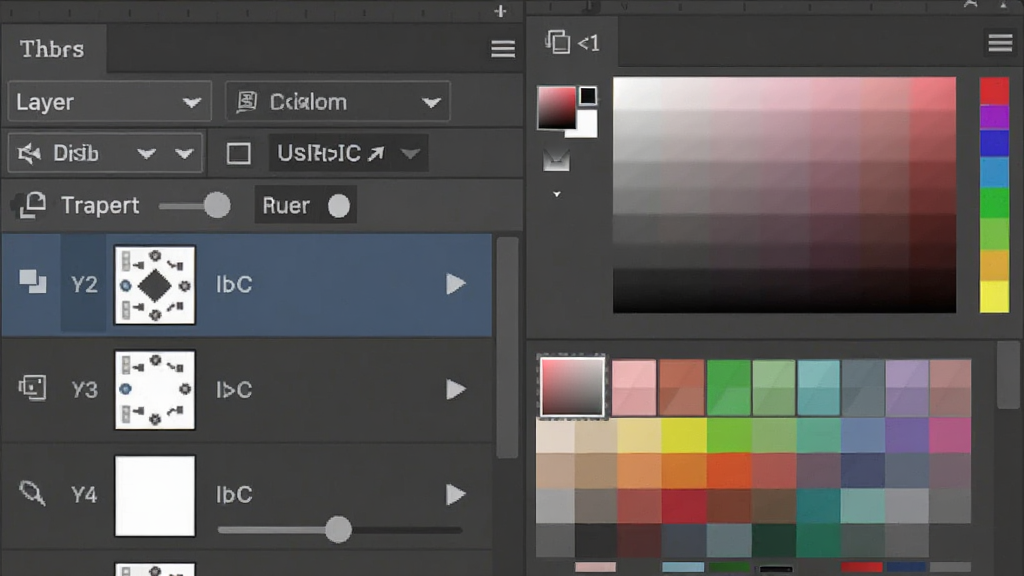This screenshot has width=1024, height=576.
Task: Toggle the checkbox beside UsIfbIC
Action: (x=238, y=154)
